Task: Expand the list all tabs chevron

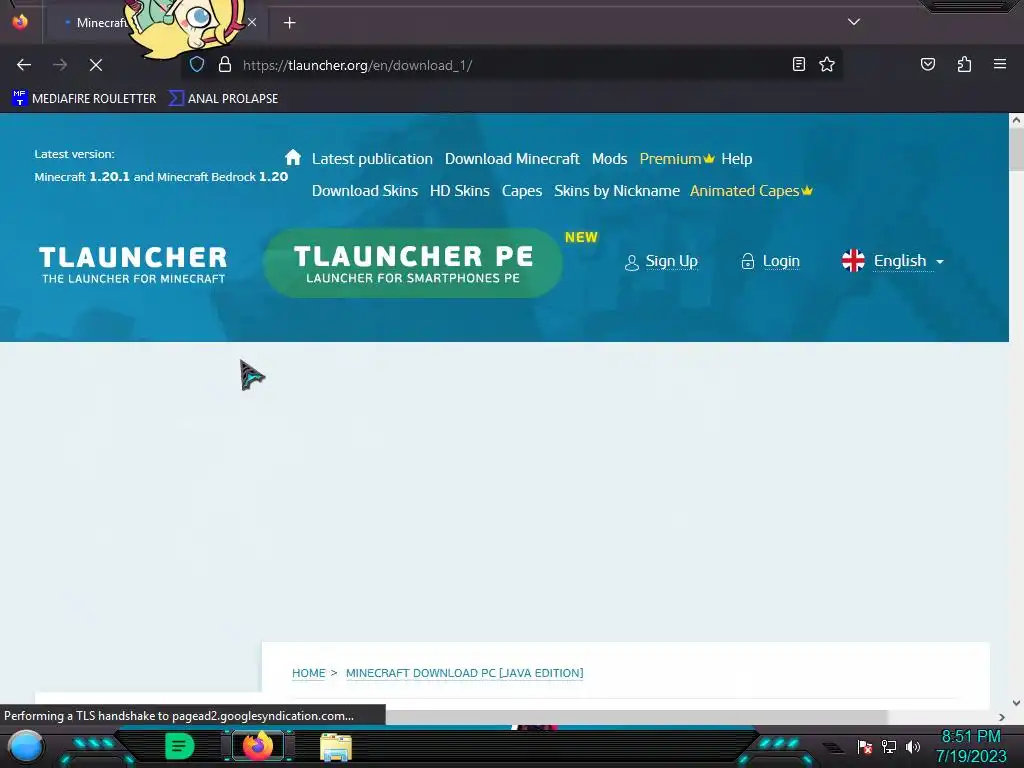Action: click(x=854, y=22)
